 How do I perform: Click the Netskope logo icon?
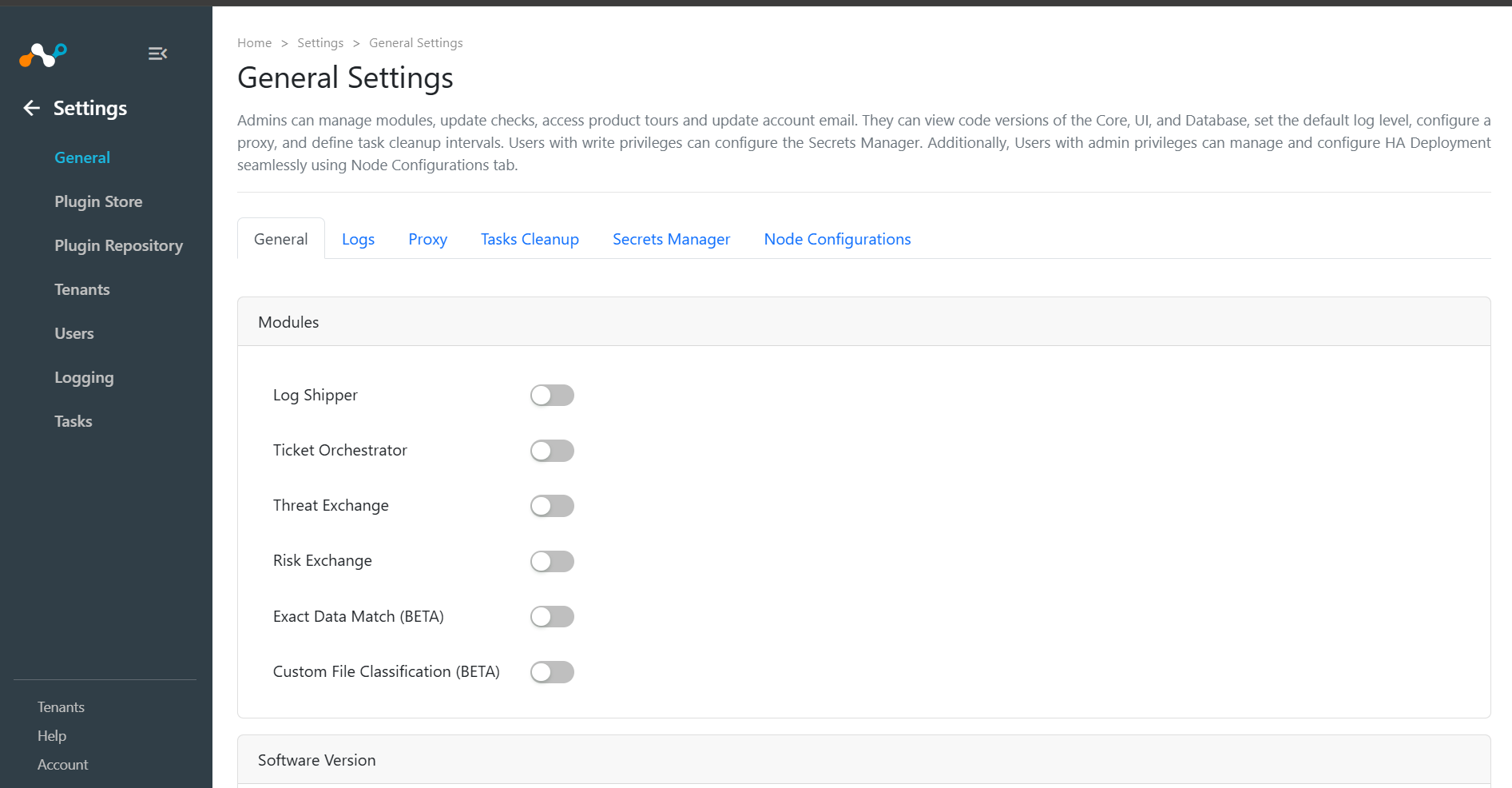pyautogui.click(x=43, y=54)
